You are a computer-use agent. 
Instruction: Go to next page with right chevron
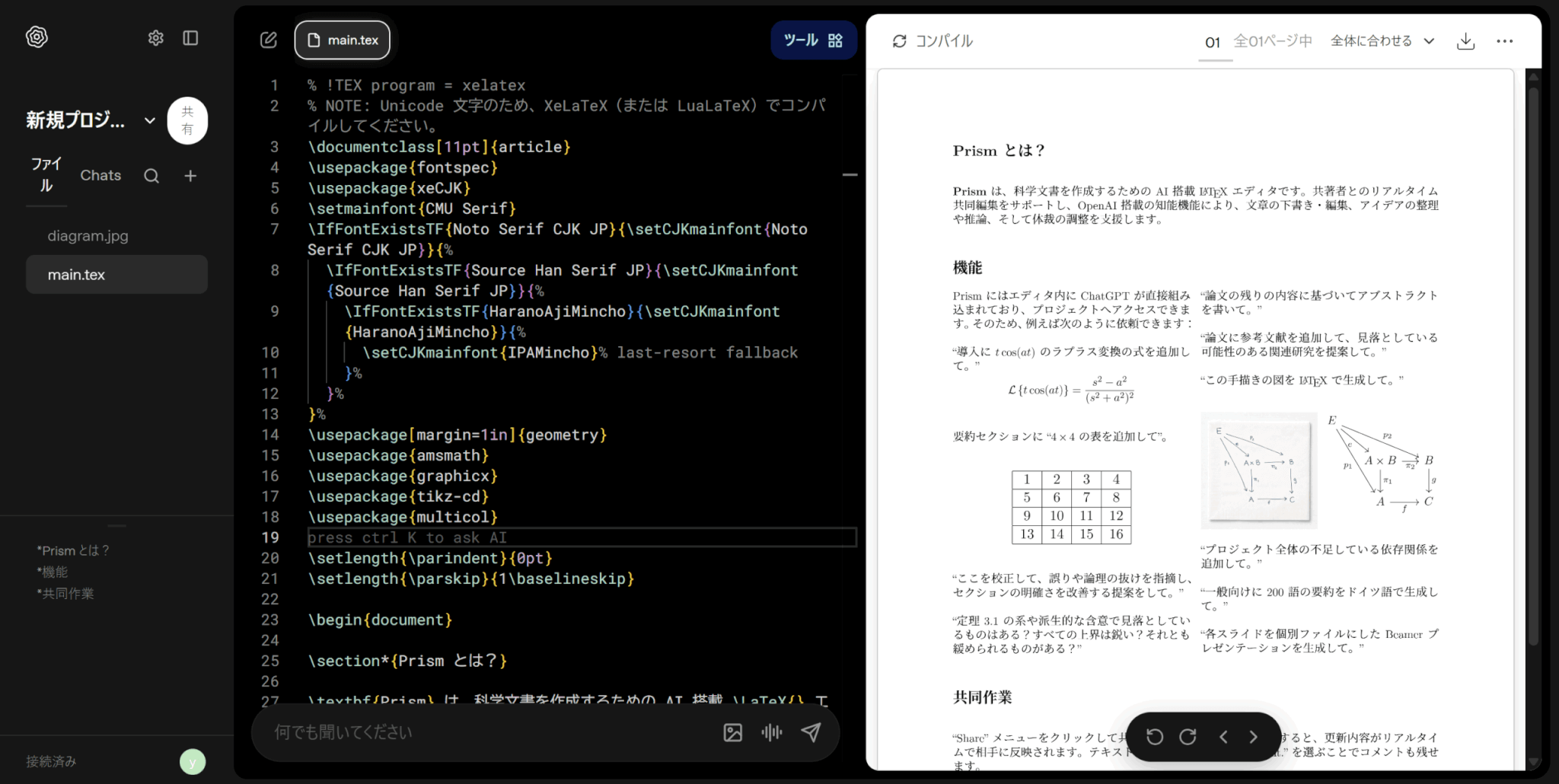tap(1253, 737)
